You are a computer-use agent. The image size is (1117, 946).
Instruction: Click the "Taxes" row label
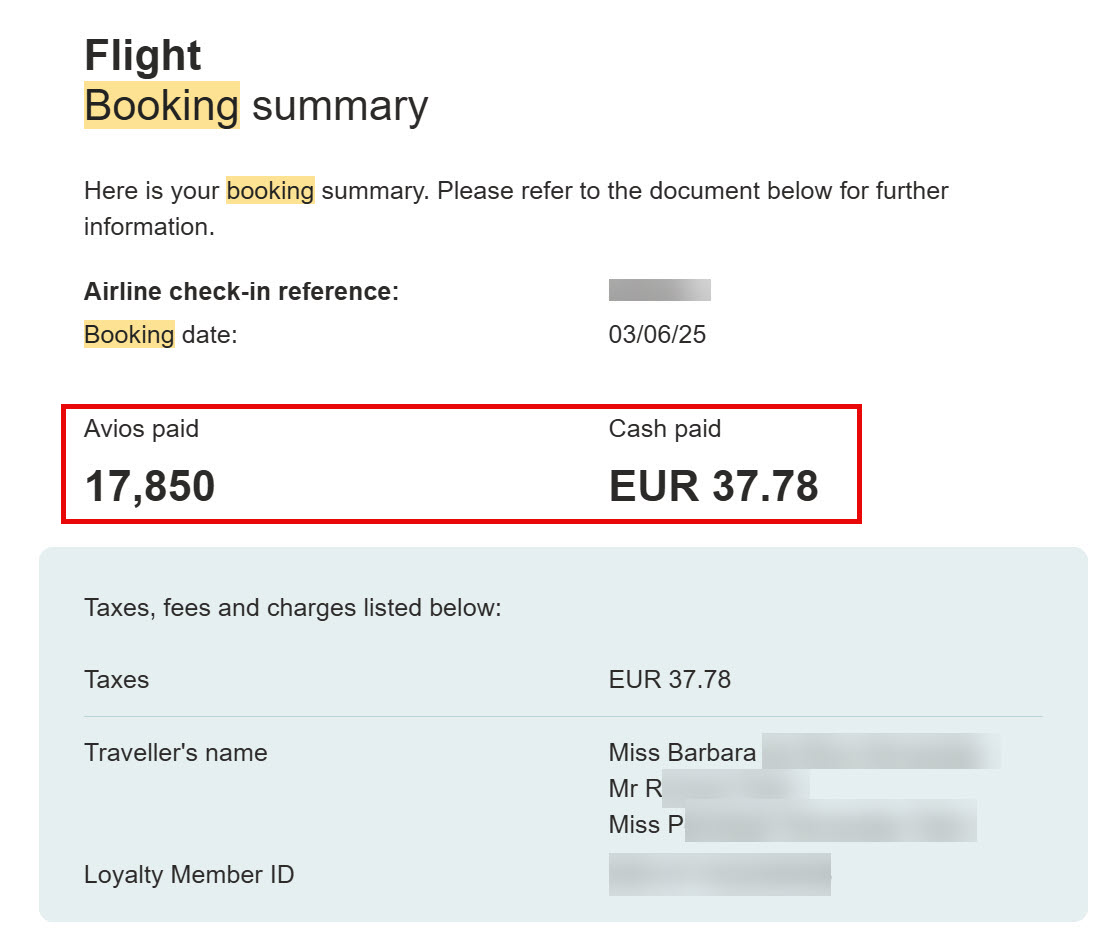tap(116, 680)
